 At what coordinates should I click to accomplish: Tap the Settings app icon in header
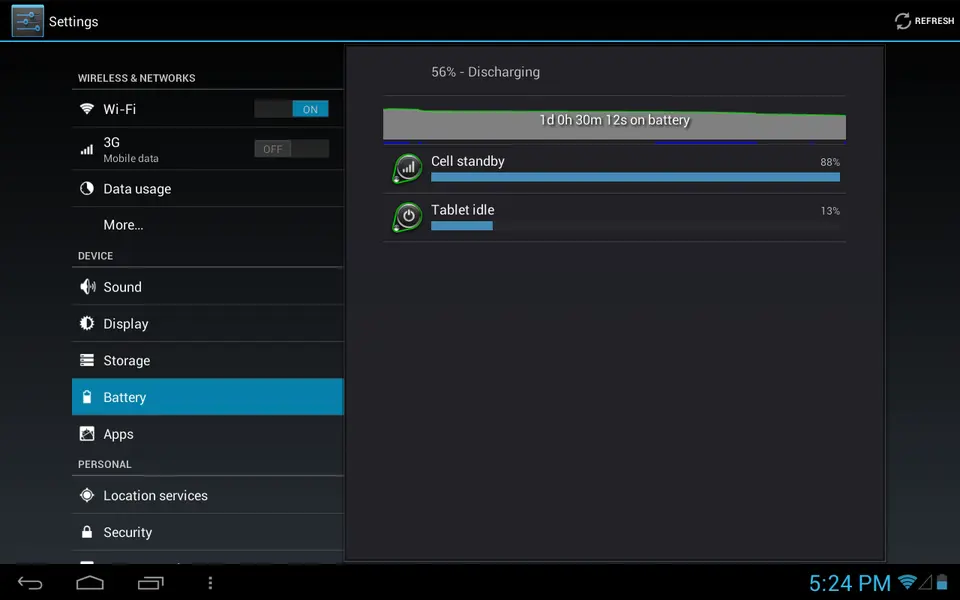click(27, 21)
